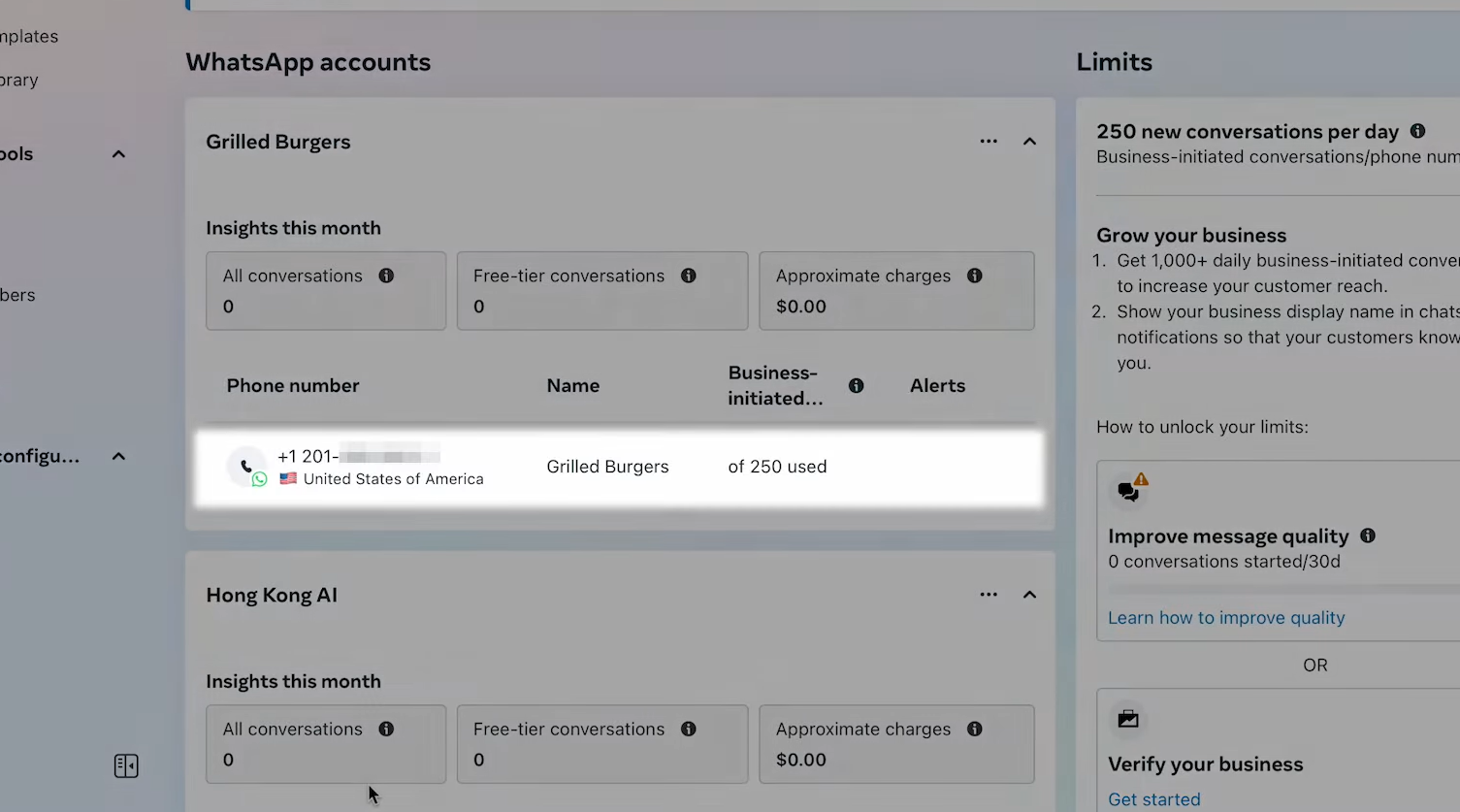Image resolution: width=1460 pixels, height=812 pixels.
Task: Click the info icon beside Grilled Burgers Free-tier conversations
Action: pos(689,276)
